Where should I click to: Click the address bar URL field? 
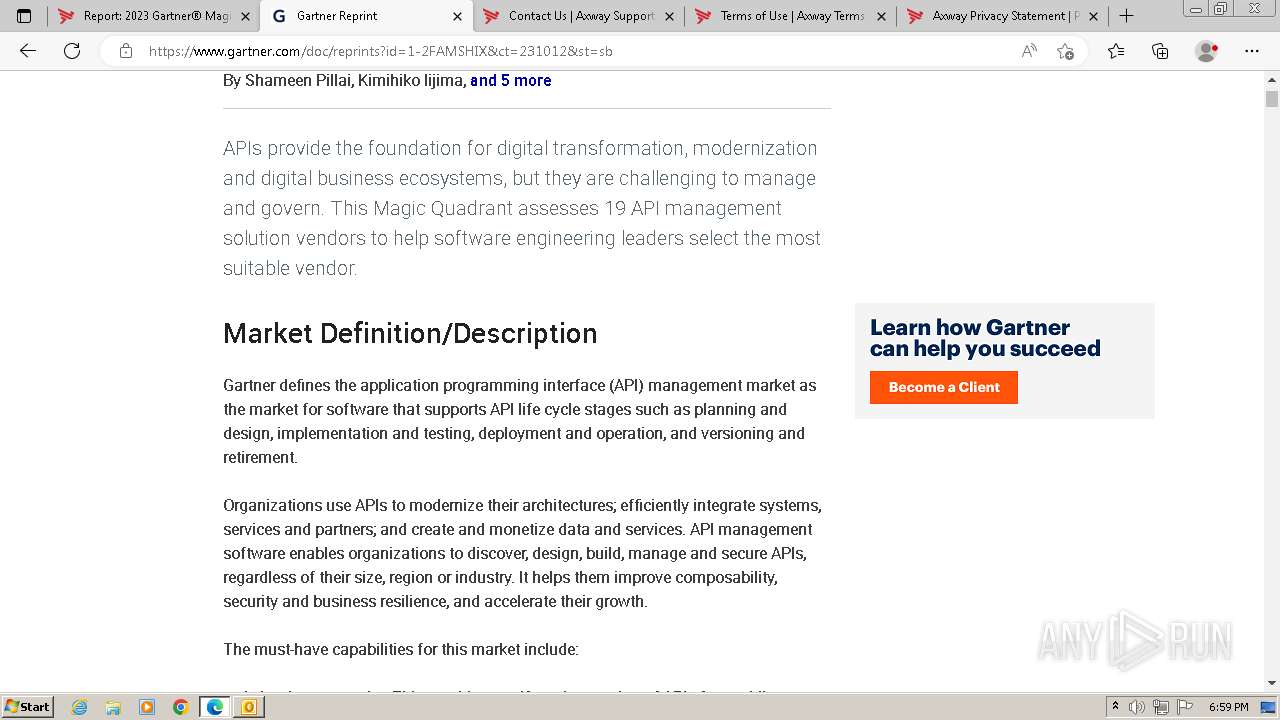click(x=580, y=51)
